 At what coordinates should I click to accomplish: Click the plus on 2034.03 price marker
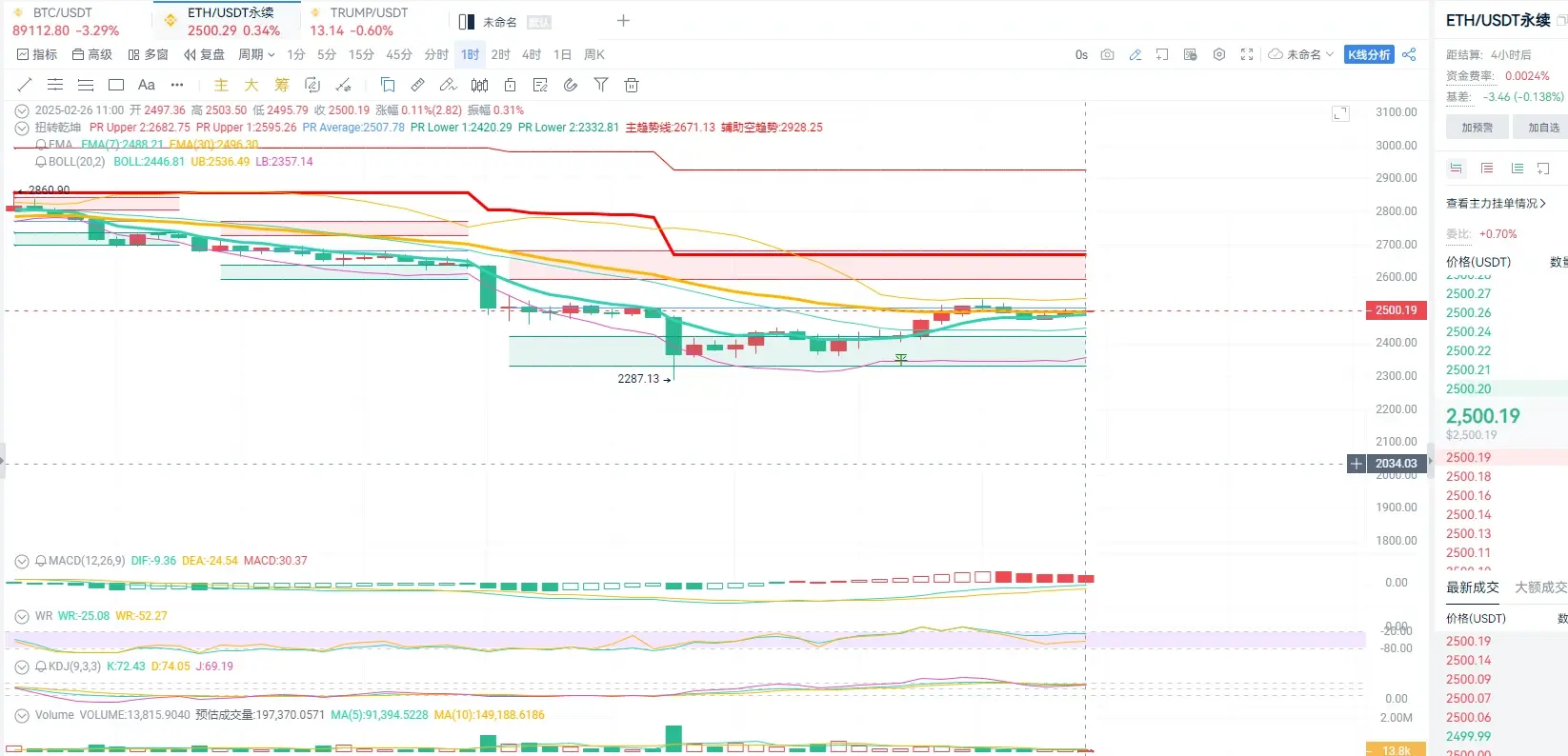coord(1357,464)
